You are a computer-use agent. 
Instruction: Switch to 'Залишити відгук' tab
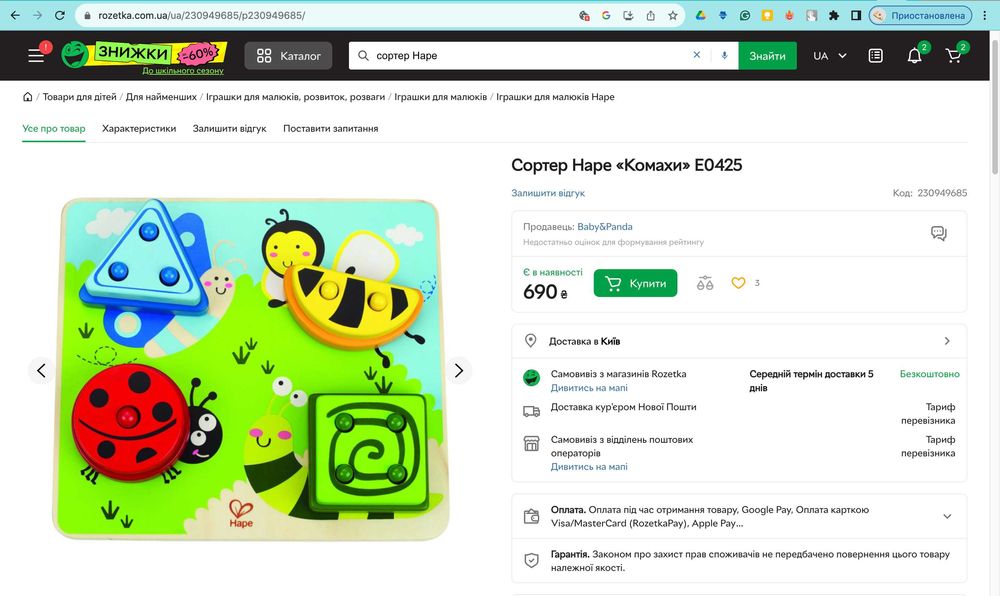230,128
